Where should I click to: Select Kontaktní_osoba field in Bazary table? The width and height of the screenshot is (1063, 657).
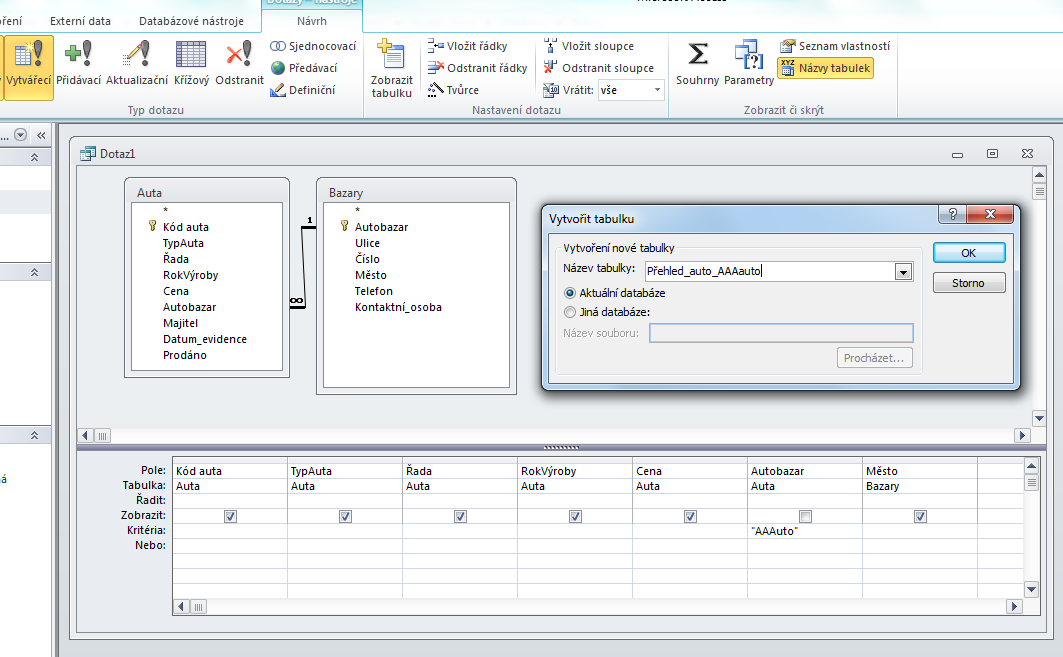398,307
